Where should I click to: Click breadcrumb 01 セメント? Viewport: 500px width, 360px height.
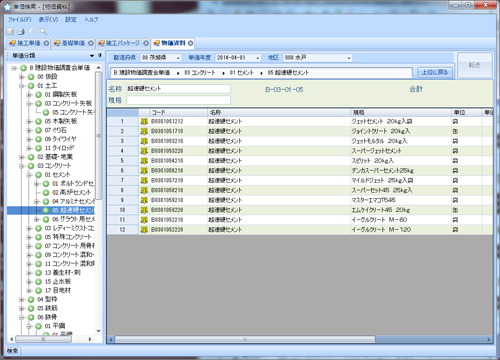(x=241, y=73)
